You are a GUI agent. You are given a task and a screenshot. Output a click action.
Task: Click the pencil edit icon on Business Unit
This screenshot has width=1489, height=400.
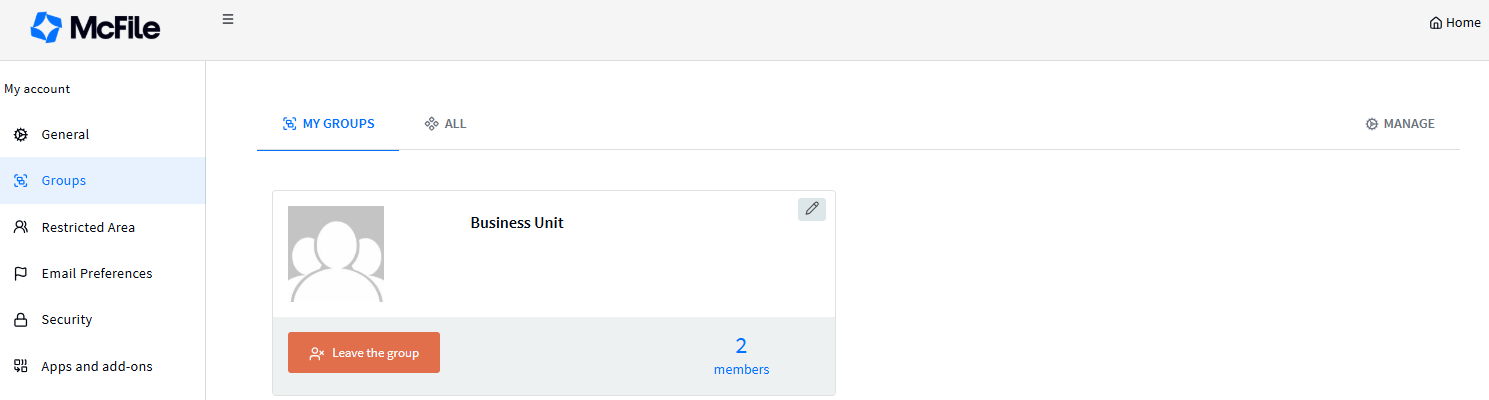pos(812,208)
